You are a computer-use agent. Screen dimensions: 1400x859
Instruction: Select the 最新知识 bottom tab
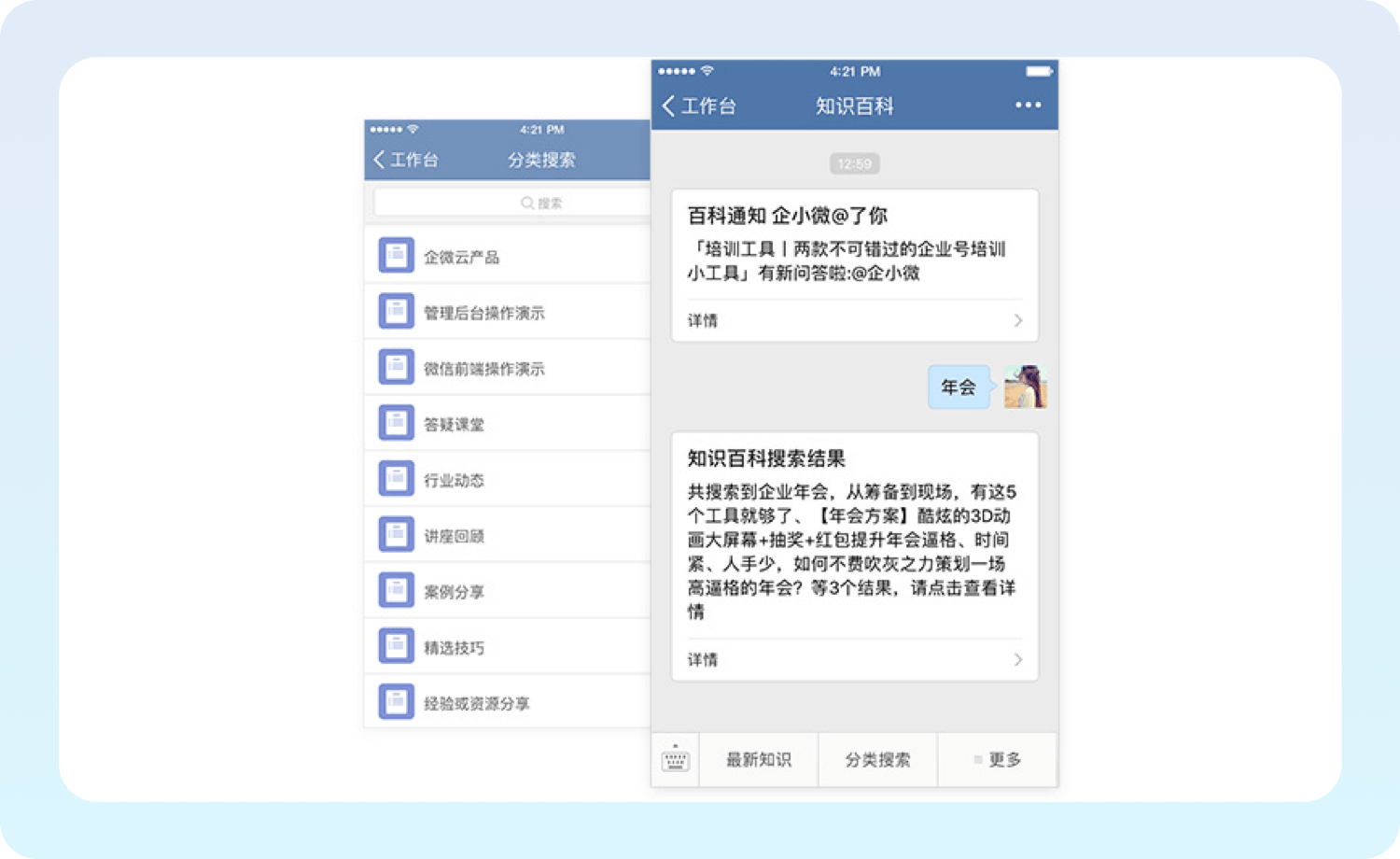[x=758, y=760]
